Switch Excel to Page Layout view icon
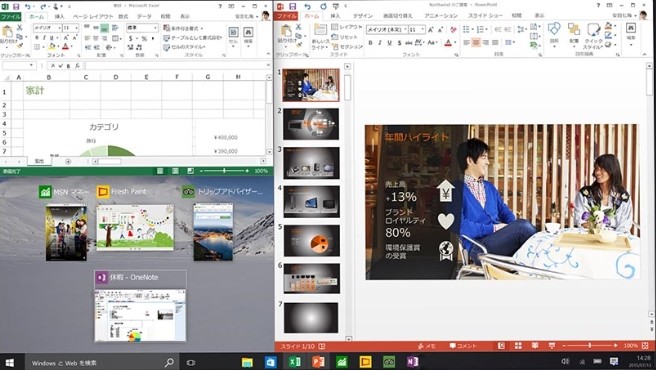The height and width of the screenshot is (370, 656). coord(175,171)
